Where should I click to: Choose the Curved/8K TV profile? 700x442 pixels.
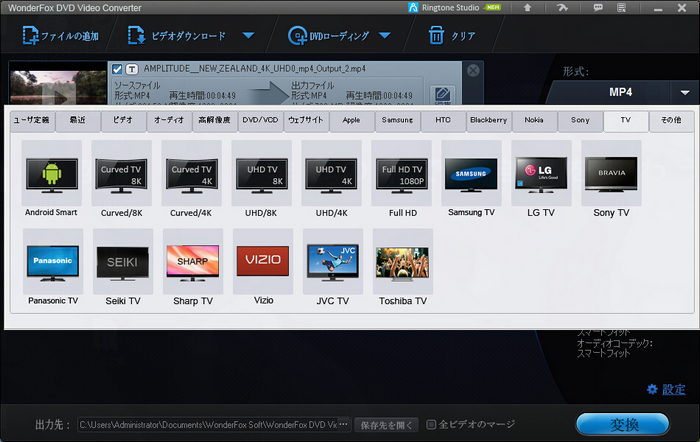click(121, 179)
